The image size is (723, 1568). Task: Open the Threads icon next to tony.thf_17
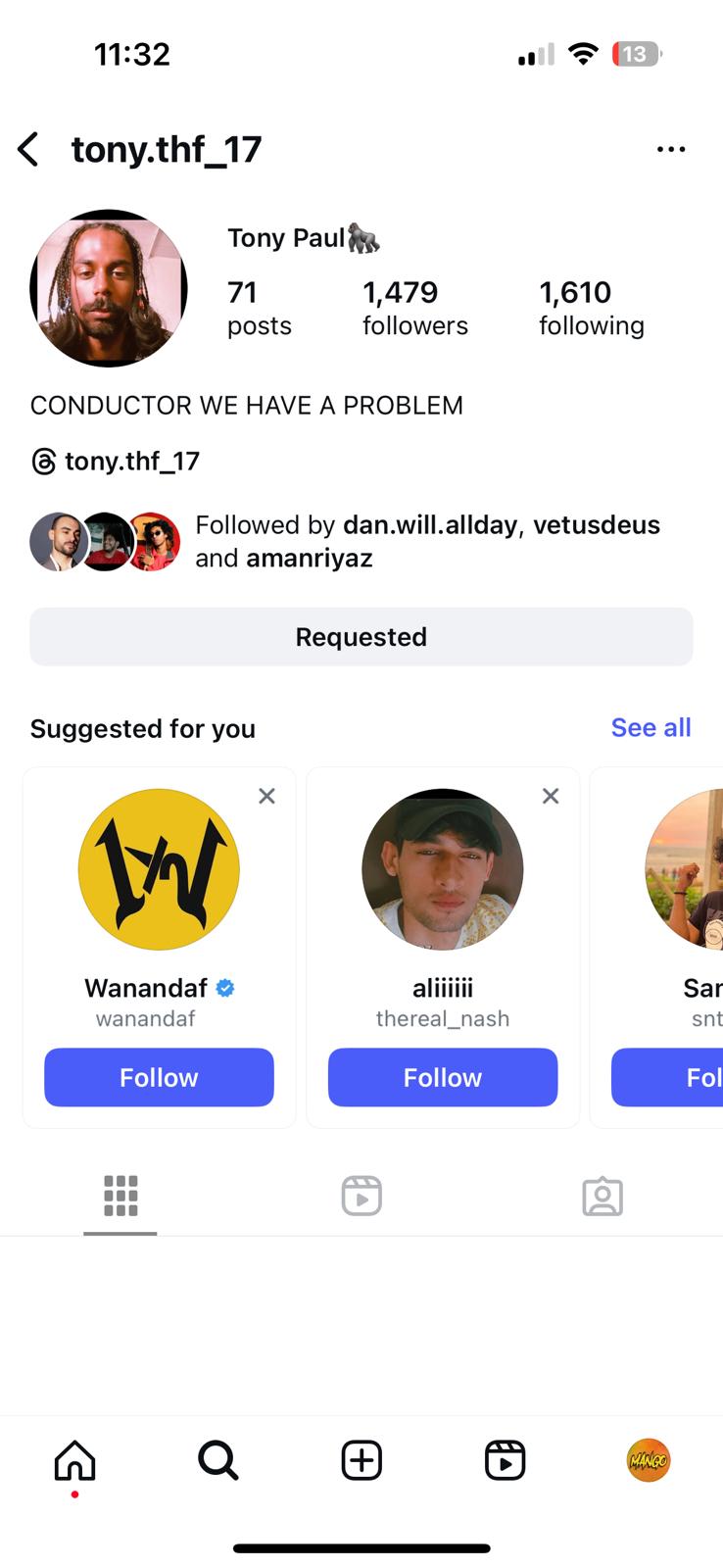(42, 461)
